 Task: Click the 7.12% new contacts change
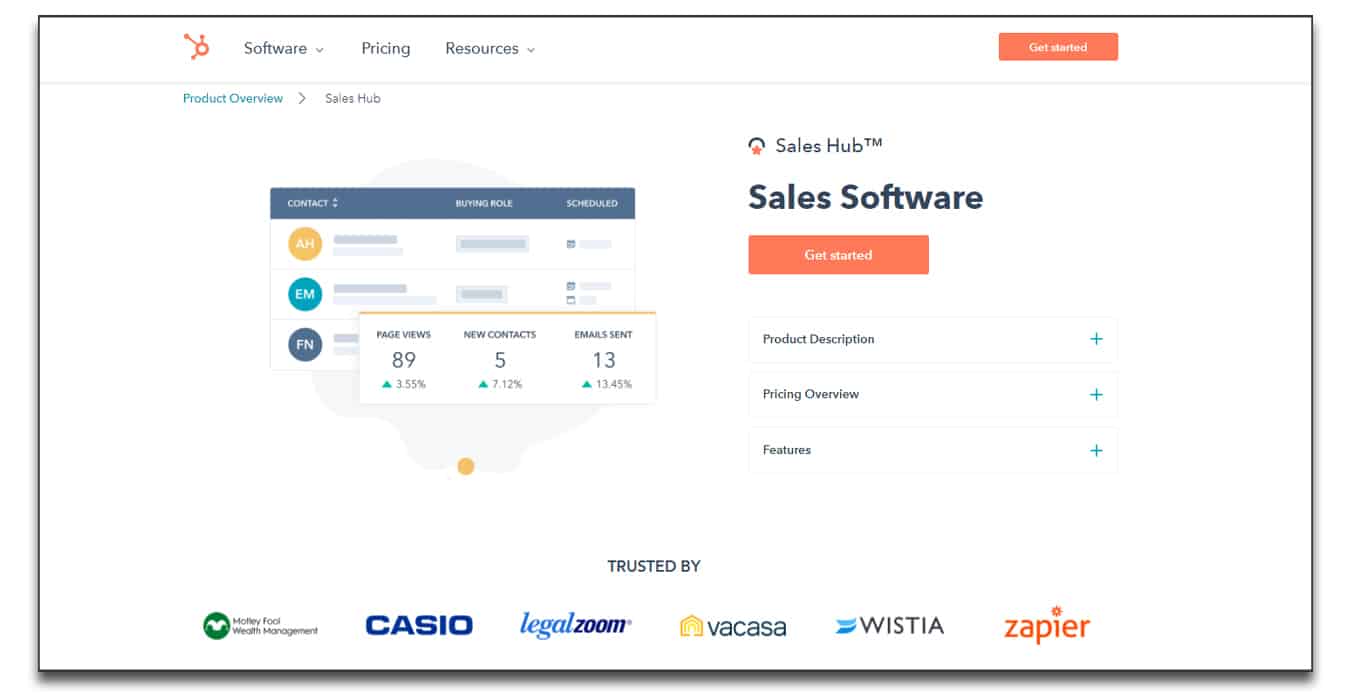(x=500, y=384)
